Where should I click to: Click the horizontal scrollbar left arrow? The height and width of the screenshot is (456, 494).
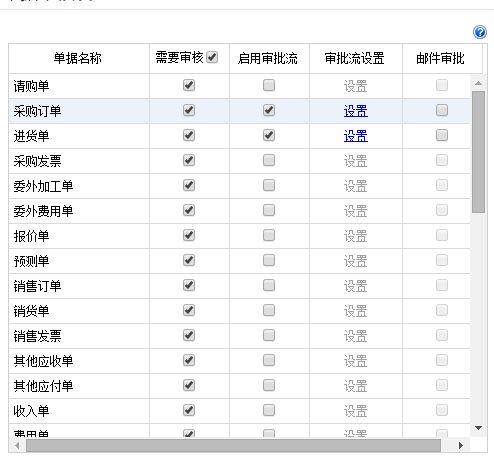17,445
